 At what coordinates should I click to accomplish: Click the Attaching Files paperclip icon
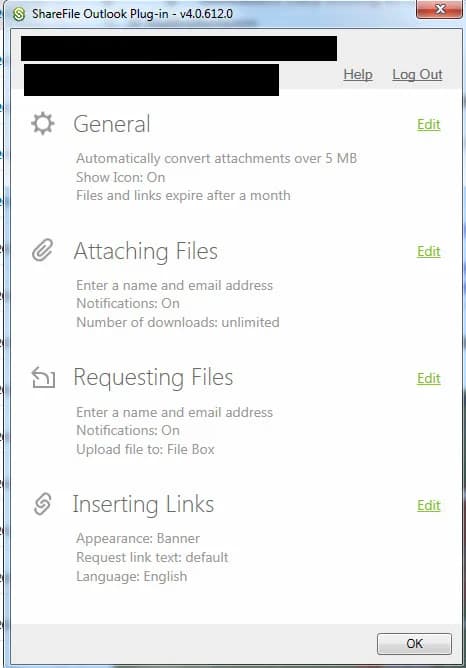tap(43, 250)
